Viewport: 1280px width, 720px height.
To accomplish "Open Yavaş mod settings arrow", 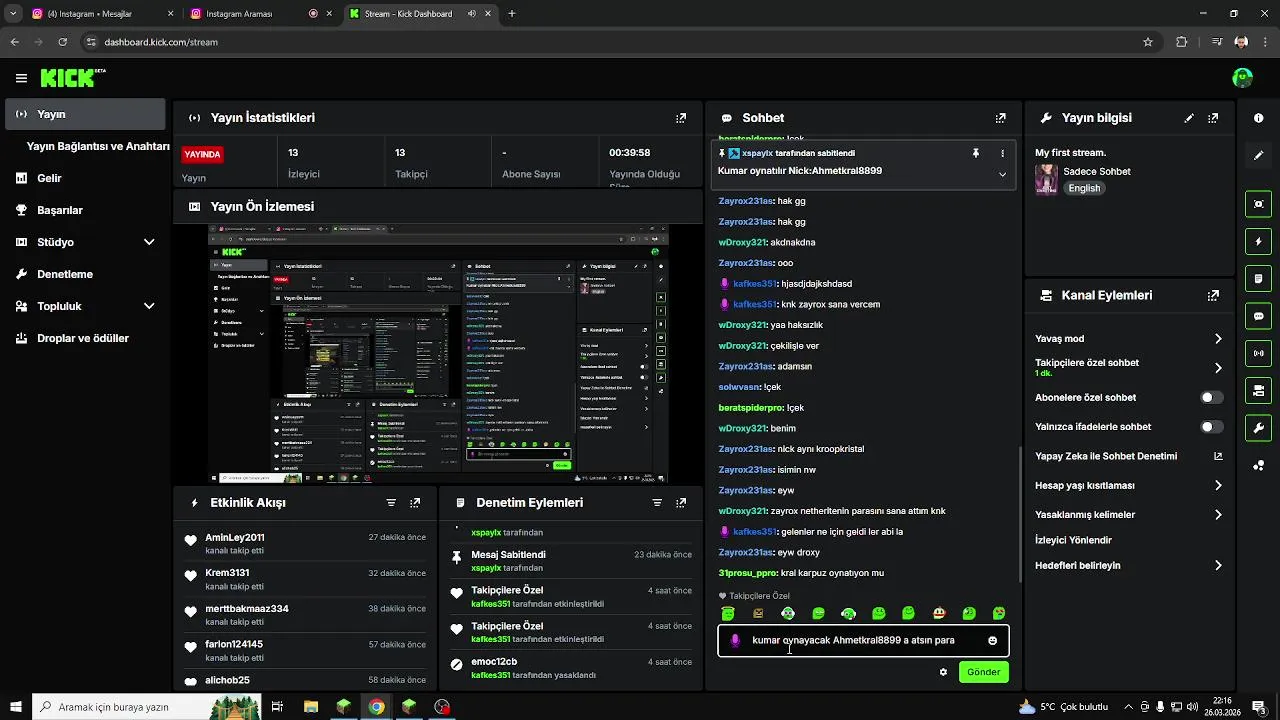I will tap(1218, 339).
